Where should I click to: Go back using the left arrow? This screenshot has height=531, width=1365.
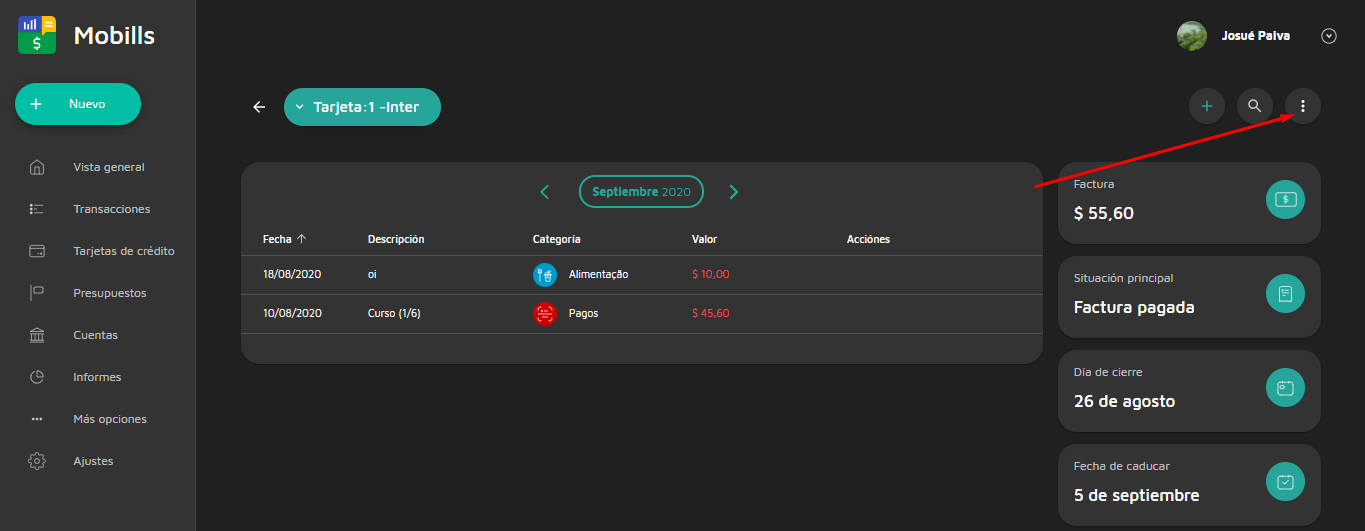click(259, 107)
